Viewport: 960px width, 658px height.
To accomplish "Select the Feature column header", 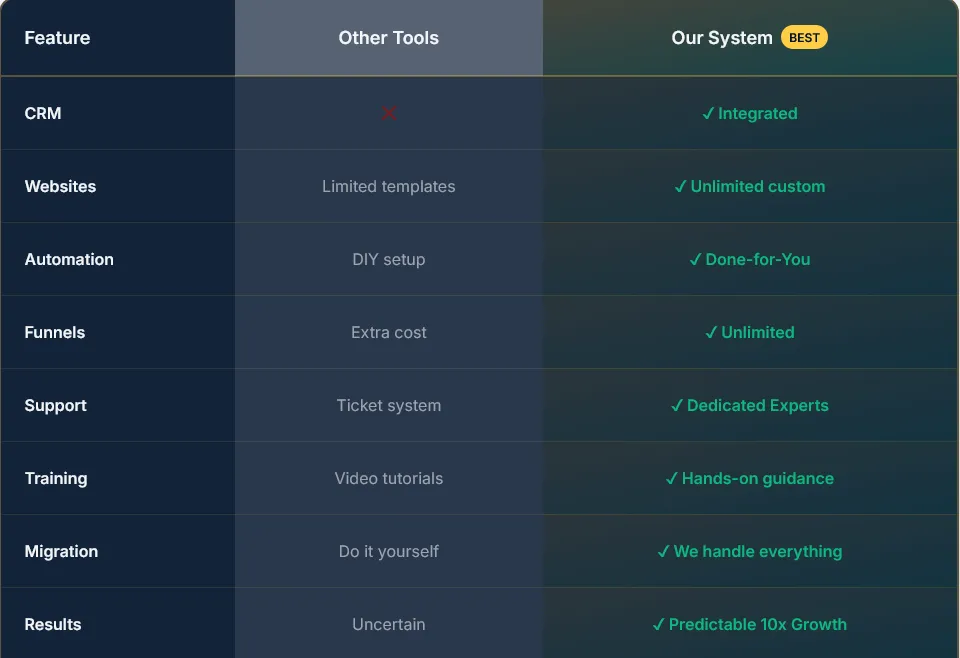I will click(x=57, y=38).
